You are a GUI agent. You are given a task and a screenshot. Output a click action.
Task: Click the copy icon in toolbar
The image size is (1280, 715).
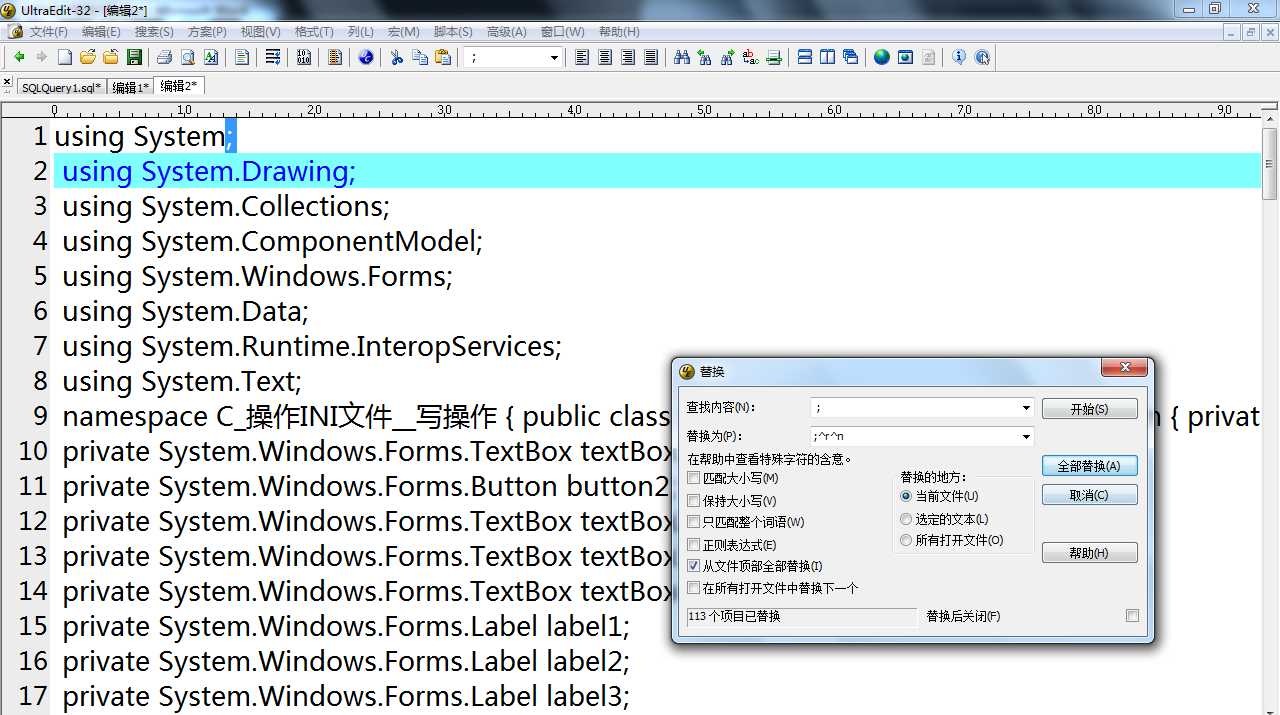pos(420,57)
